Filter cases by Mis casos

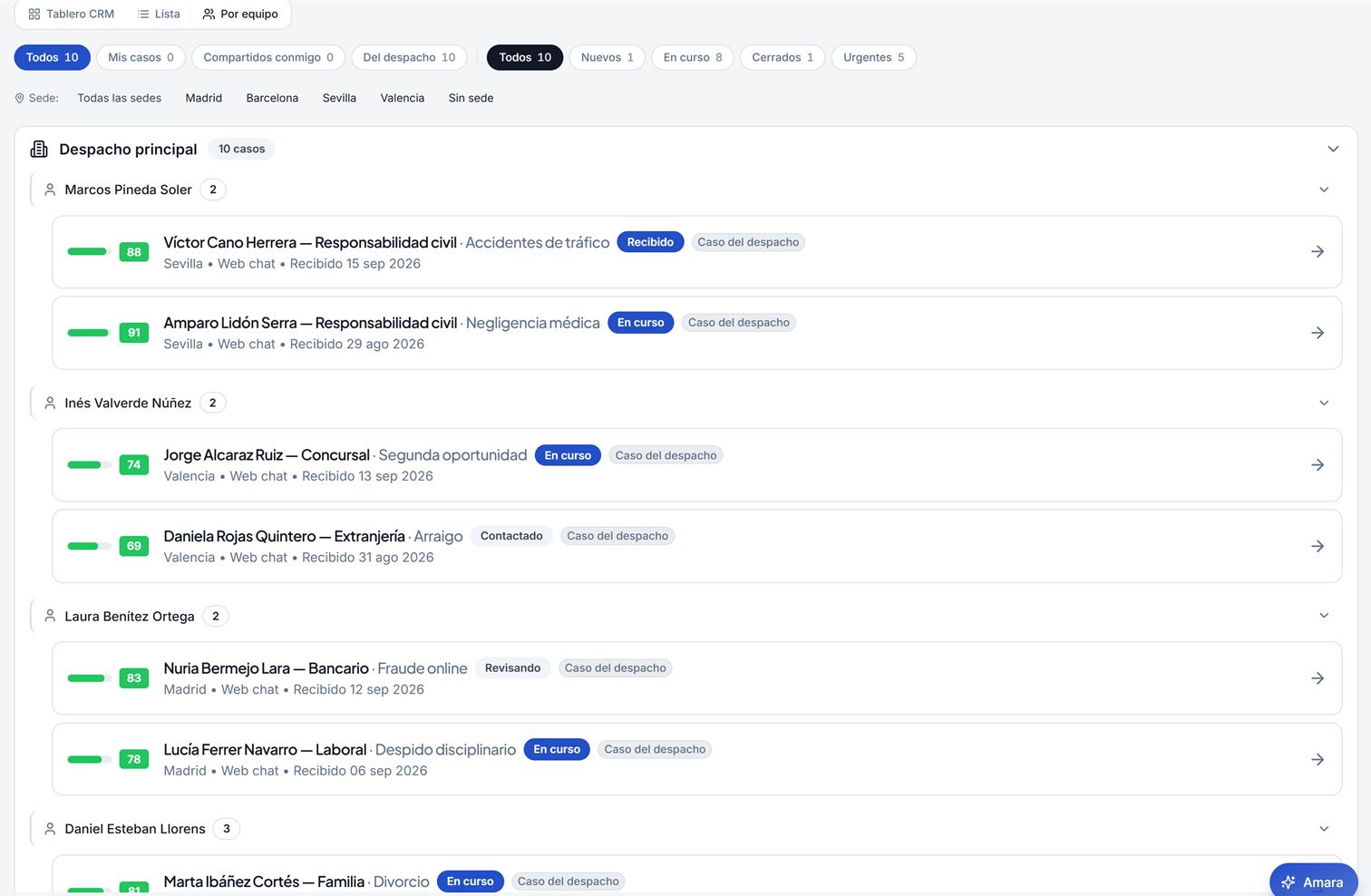[141, 57]
